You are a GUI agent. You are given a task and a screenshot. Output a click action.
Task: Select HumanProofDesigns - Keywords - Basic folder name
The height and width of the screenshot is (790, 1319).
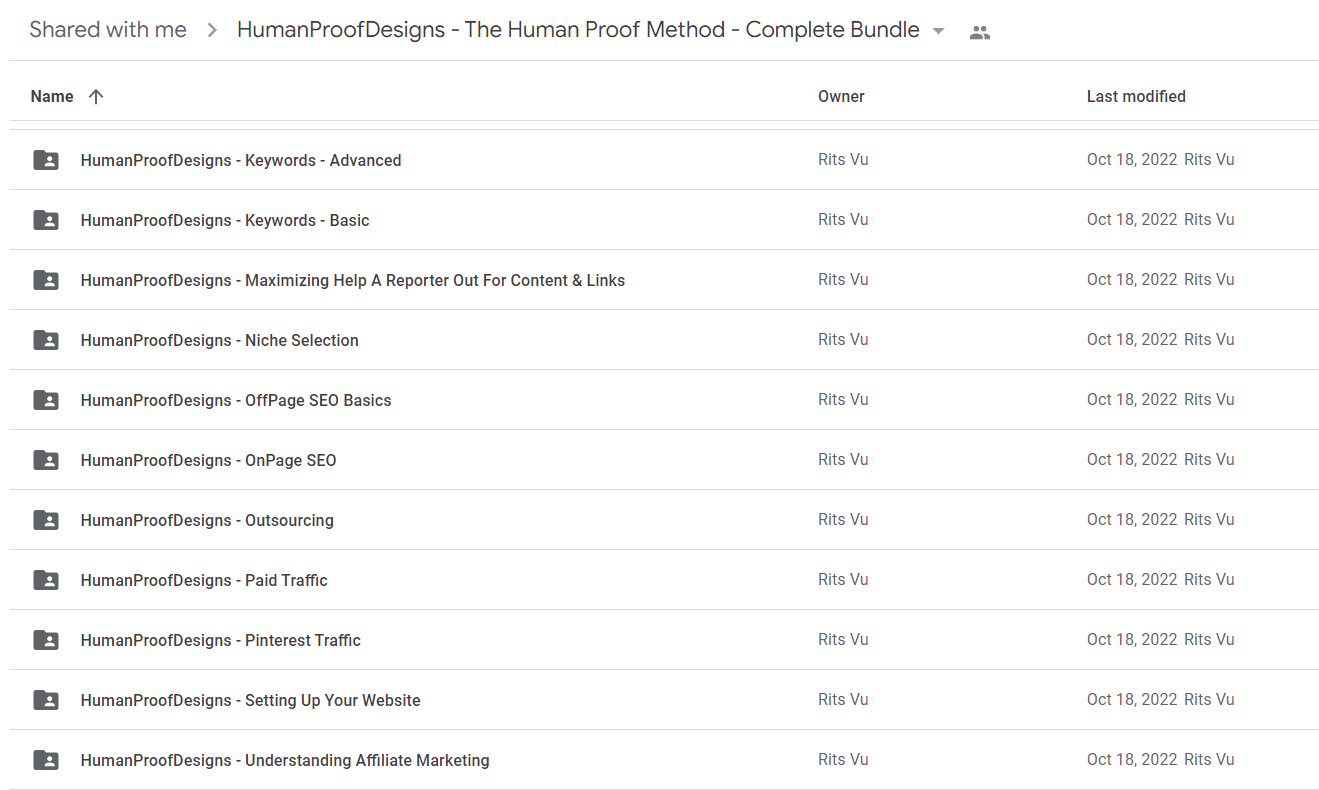click(225, 220)
